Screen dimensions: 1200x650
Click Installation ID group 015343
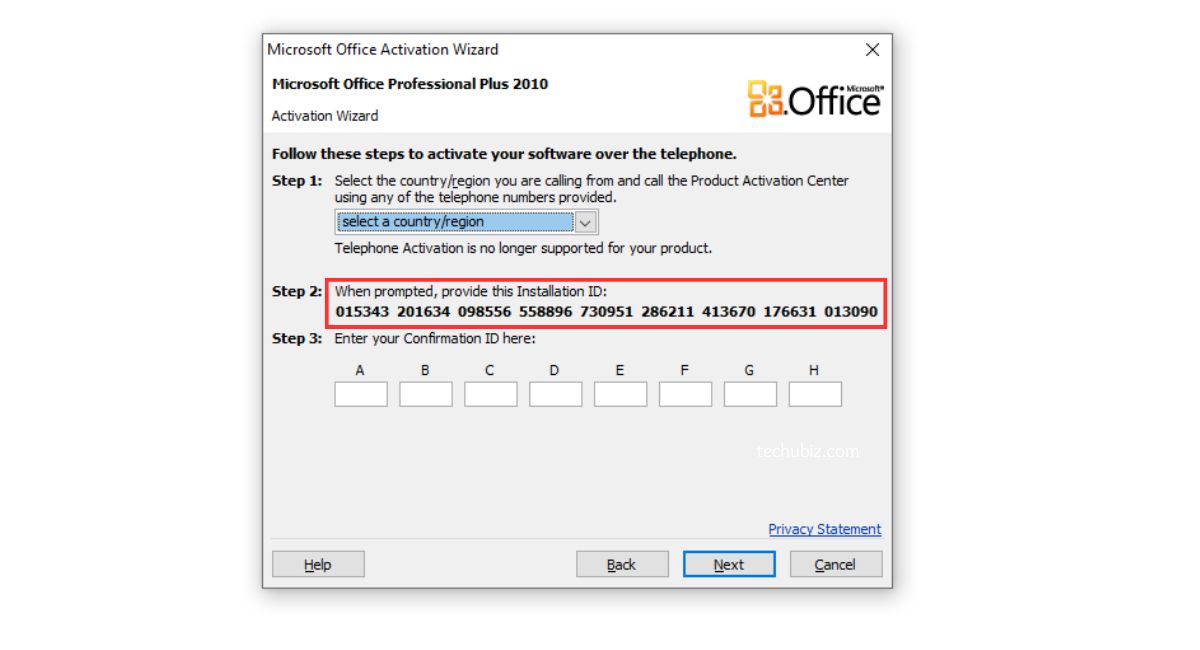point(362,312)
